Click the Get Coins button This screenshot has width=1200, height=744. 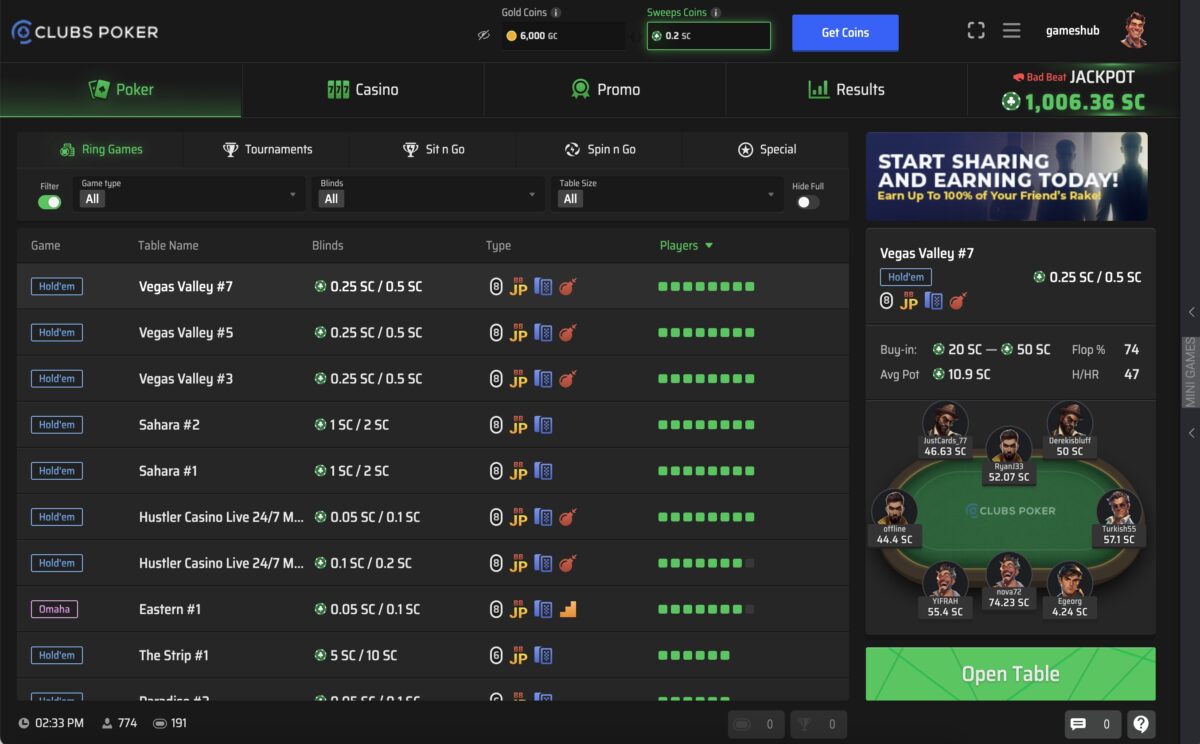pos(845,33)
